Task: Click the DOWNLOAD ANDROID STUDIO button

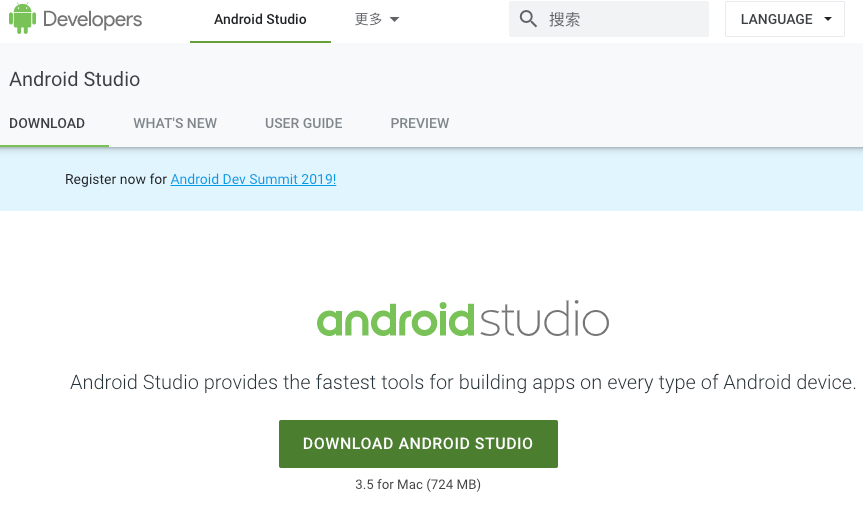Action: click(x=418, y=444)
